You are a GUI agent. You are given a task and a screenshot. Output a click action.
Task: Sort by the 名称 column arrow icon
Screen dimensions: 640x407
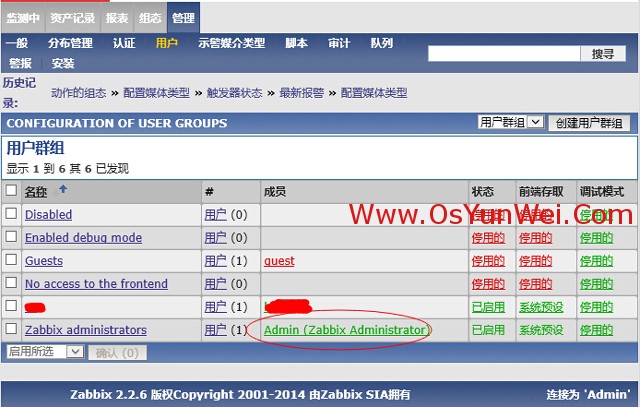click(x=63, y=189)
